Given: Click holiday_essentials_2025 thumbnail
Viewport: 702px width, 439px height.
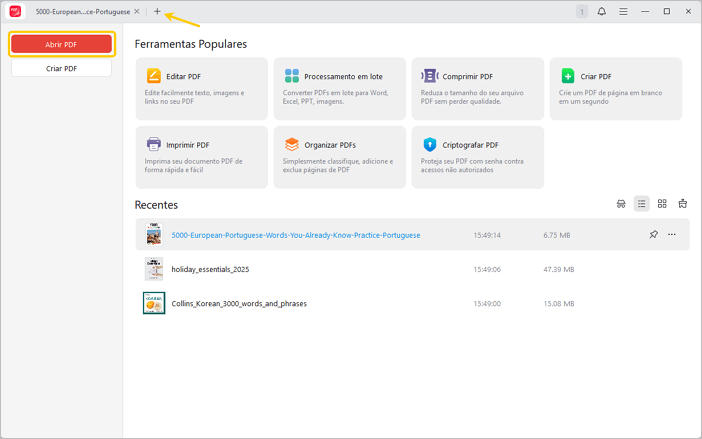Looking at the screenshot, I should [154, 269].
